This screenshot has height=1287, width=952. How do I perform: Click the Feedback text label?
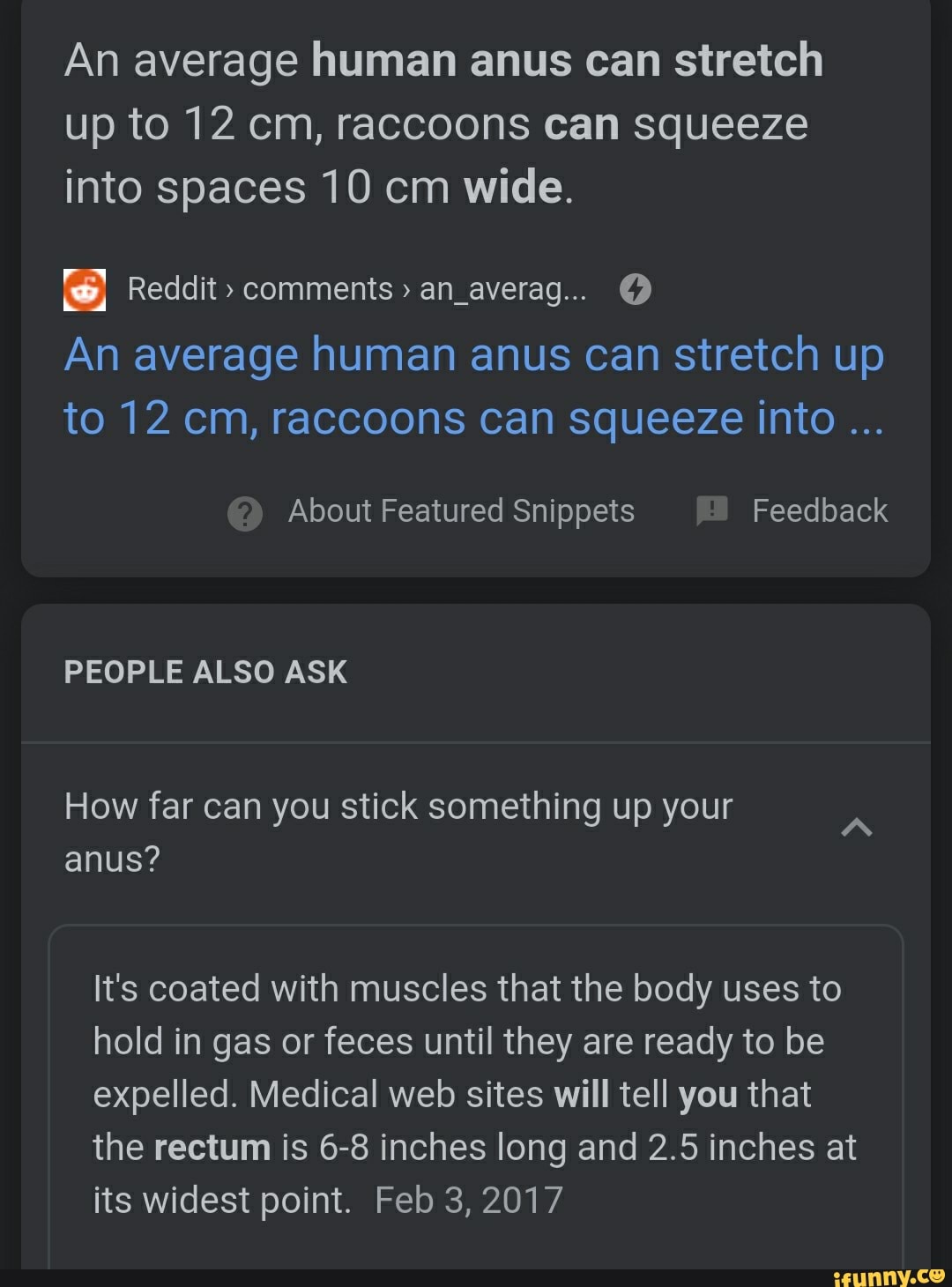click(x=820, y=511)
